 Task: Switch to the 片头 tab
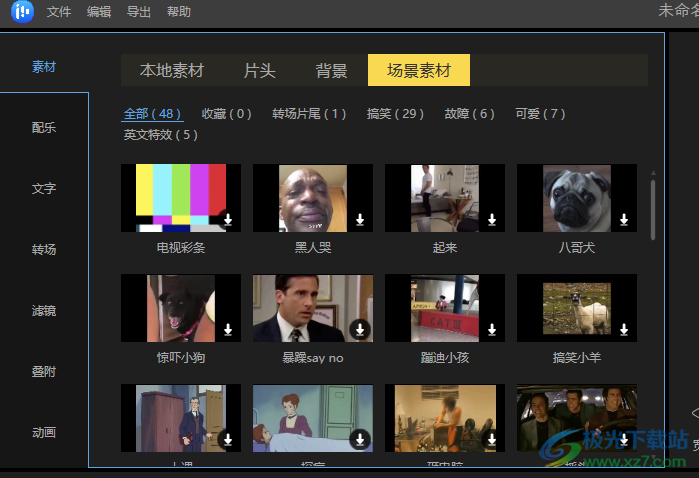pyautogui.click(x=259, y=70)
